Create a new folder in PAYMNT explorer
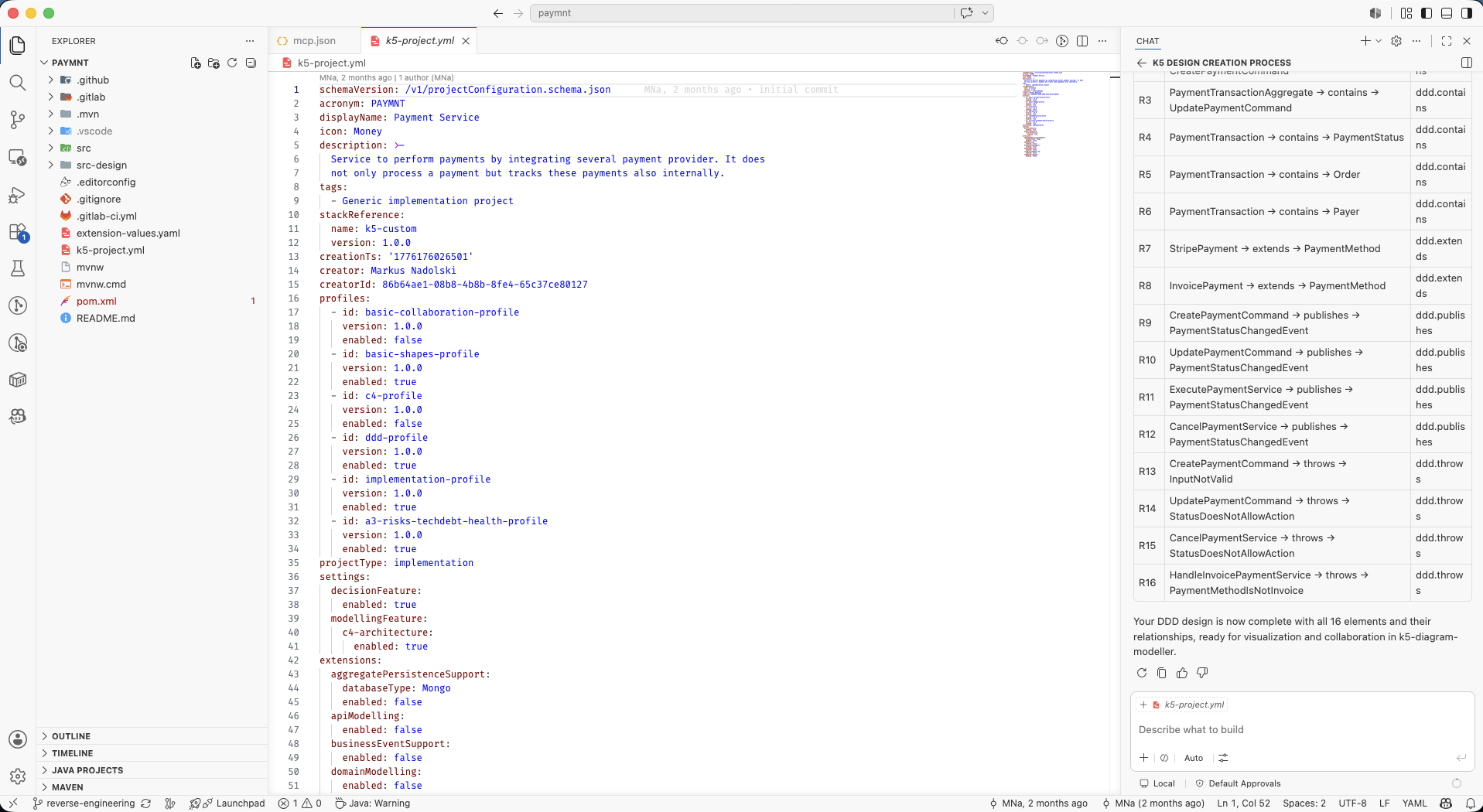Image resolution: width=1483 pixels, height=812 pixels. [x=214, y=63]
